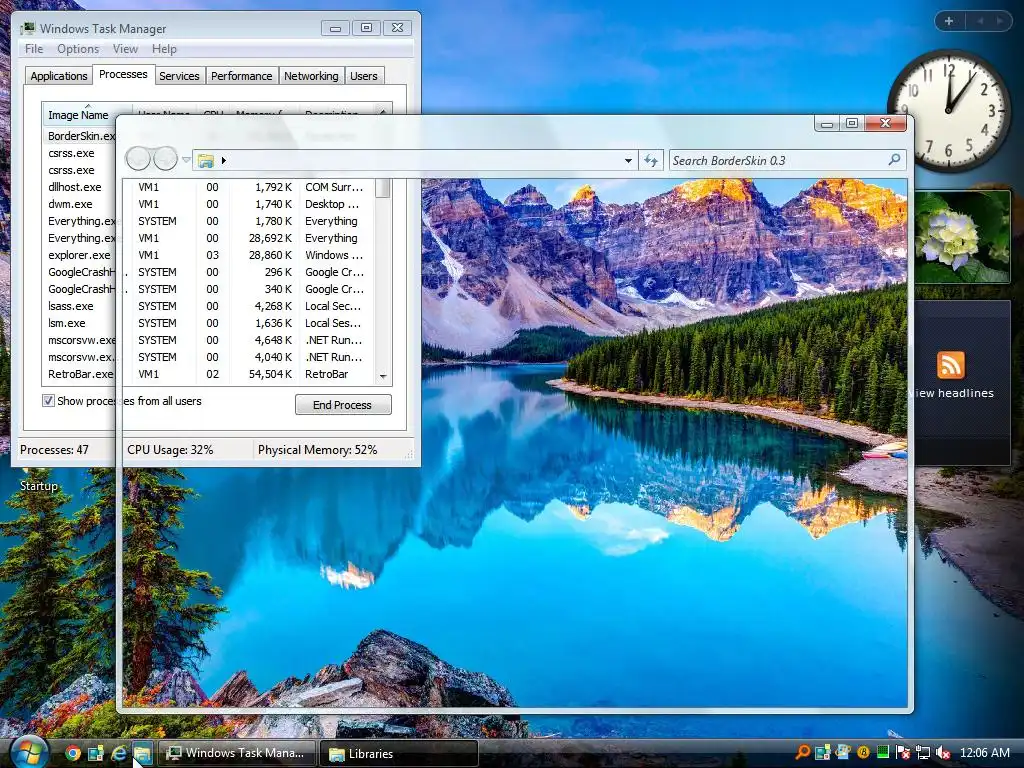Switch to Libraries taskbar button
The image size is (1024, 768).
coord(398,753)
